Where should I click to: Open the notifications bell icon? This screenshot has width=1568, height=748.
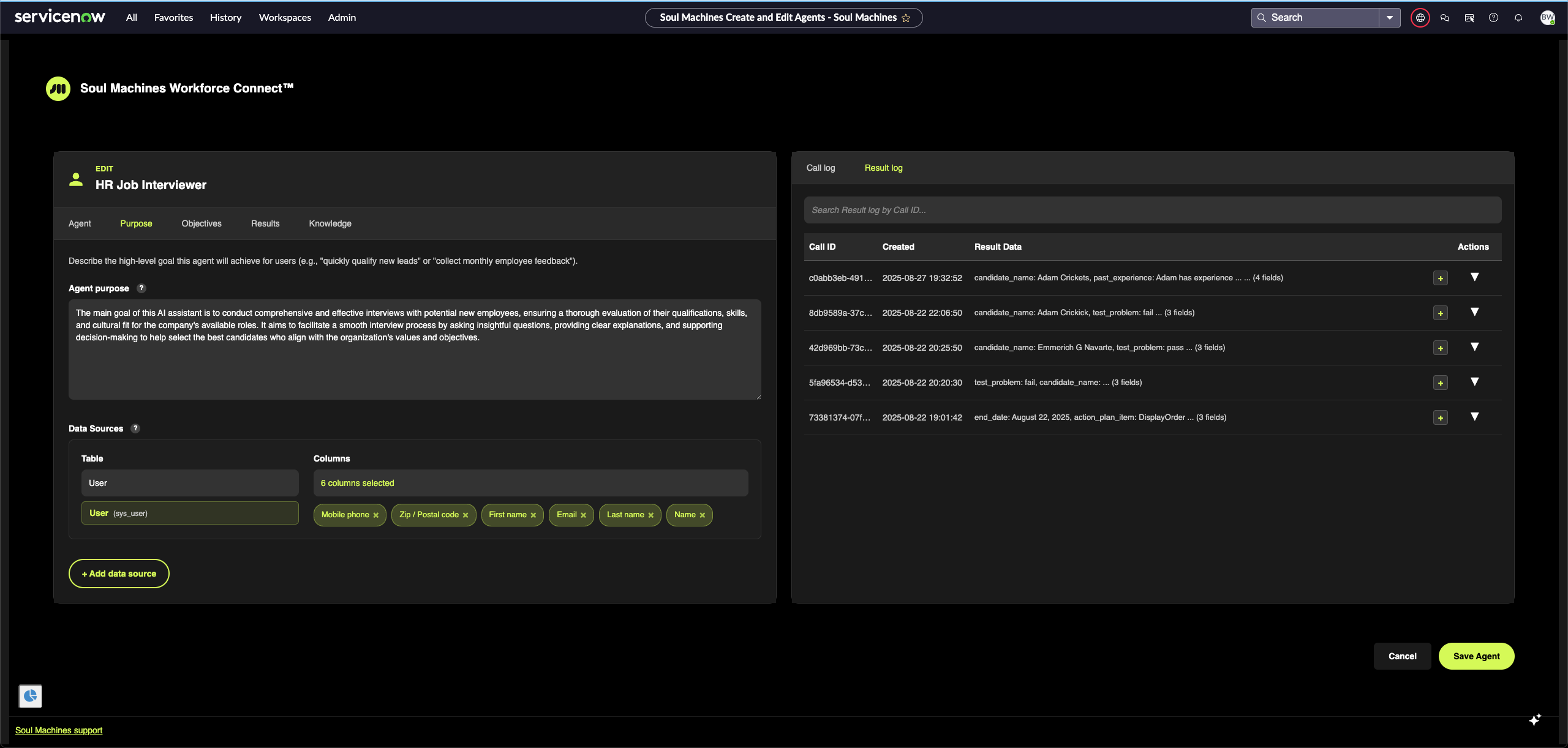tap(1518, 17)
